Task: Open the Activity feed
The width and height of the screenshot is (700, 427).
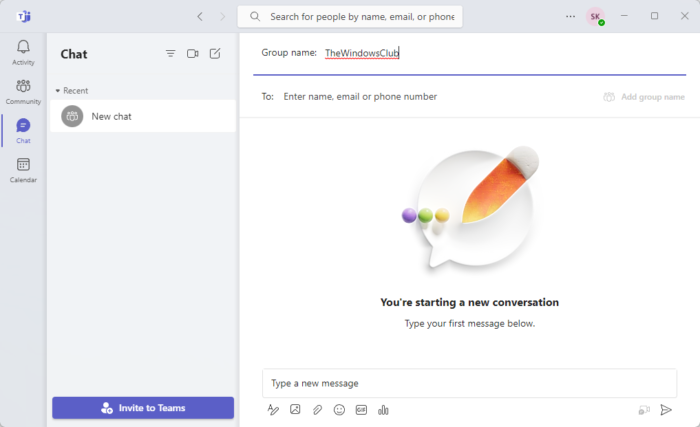Action: (x=23, y=53)
